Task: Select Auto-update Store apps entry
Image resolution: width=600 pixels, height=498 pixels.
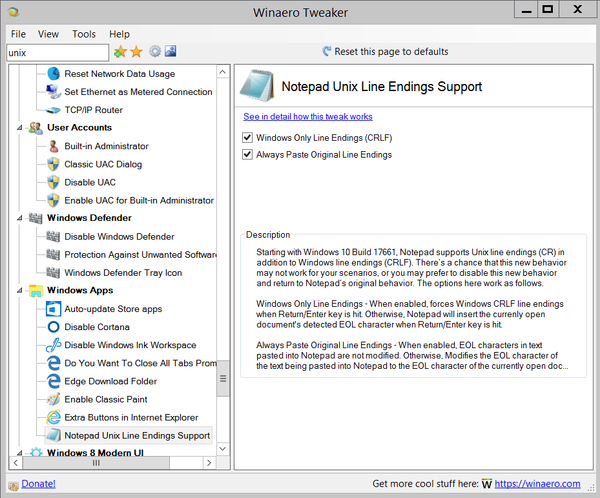Action: click(113, 309)
